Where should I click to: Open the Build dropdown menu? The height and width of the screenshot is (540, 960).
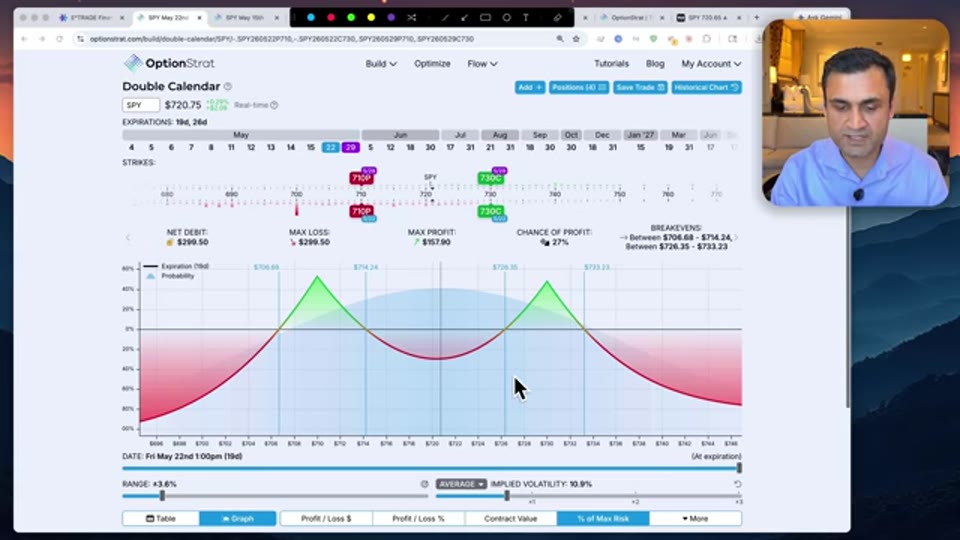tap(381, 64)
